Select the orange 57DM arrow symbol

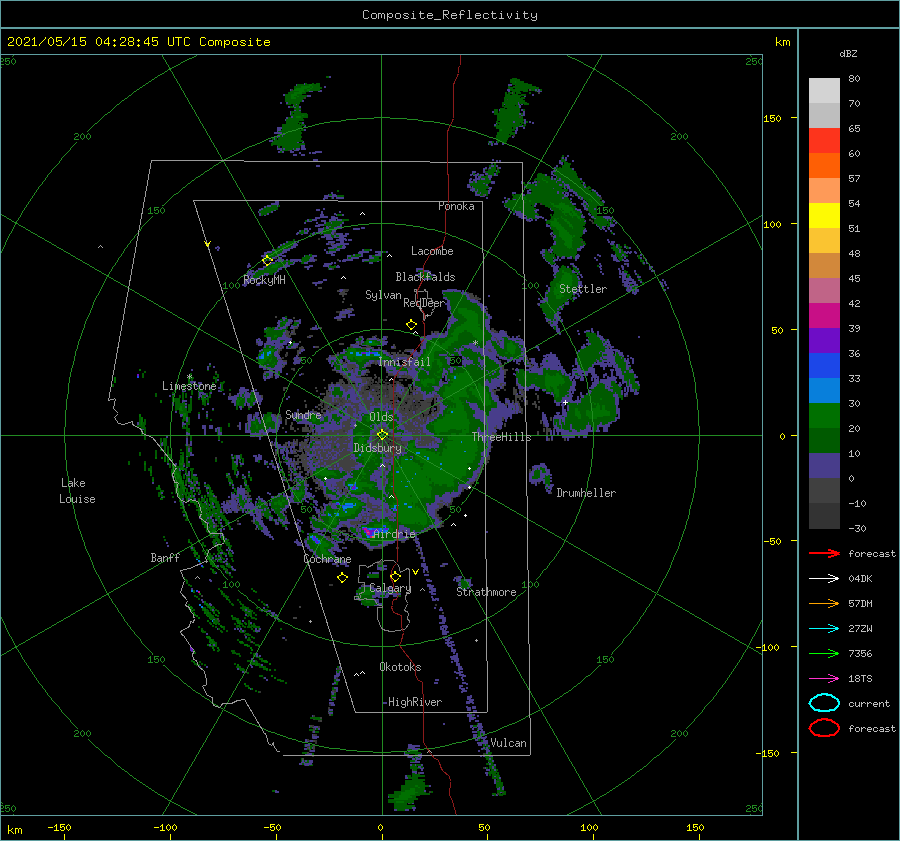point(824,603)
